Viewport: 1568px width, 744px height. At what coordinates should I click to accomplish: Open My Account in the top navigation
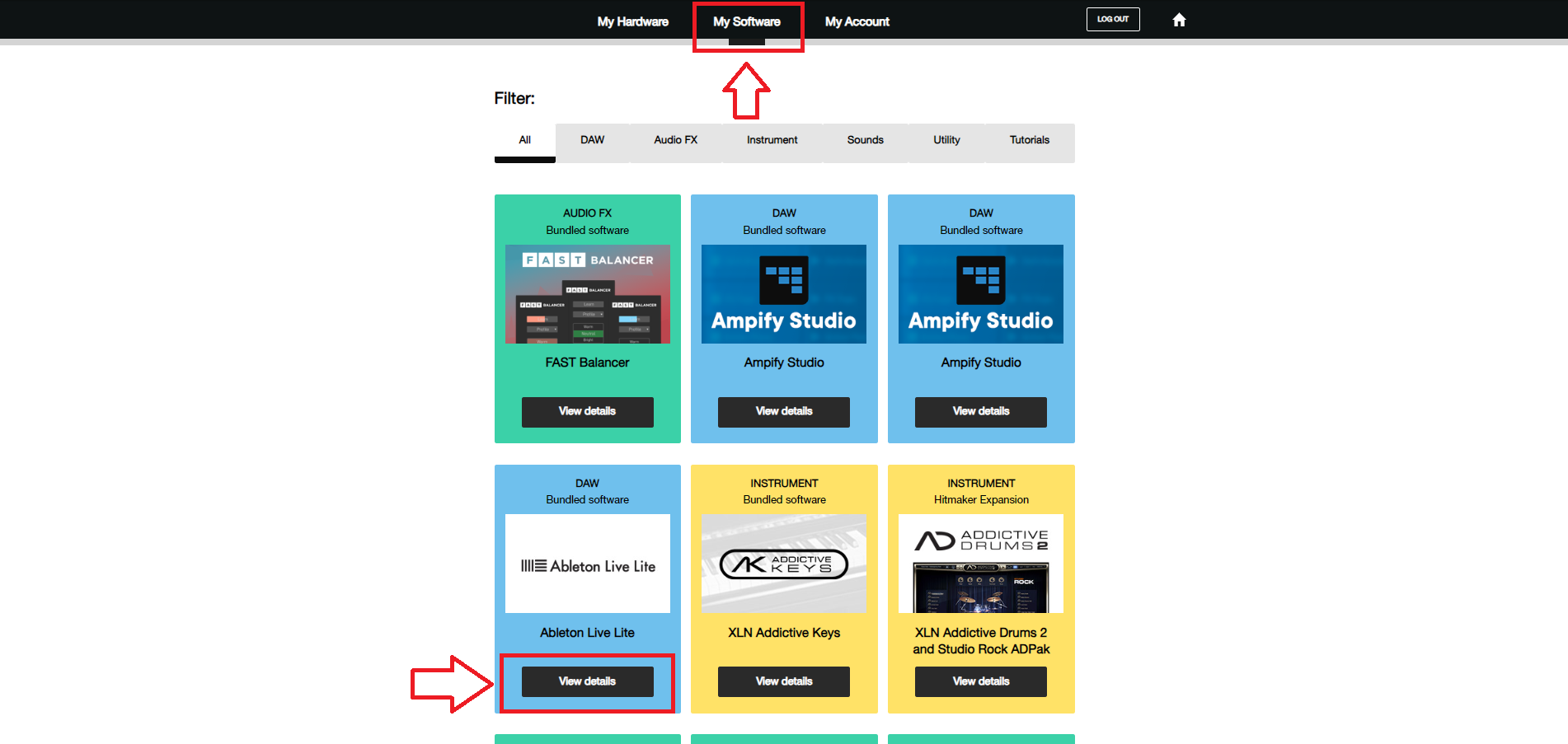[857, 21]
